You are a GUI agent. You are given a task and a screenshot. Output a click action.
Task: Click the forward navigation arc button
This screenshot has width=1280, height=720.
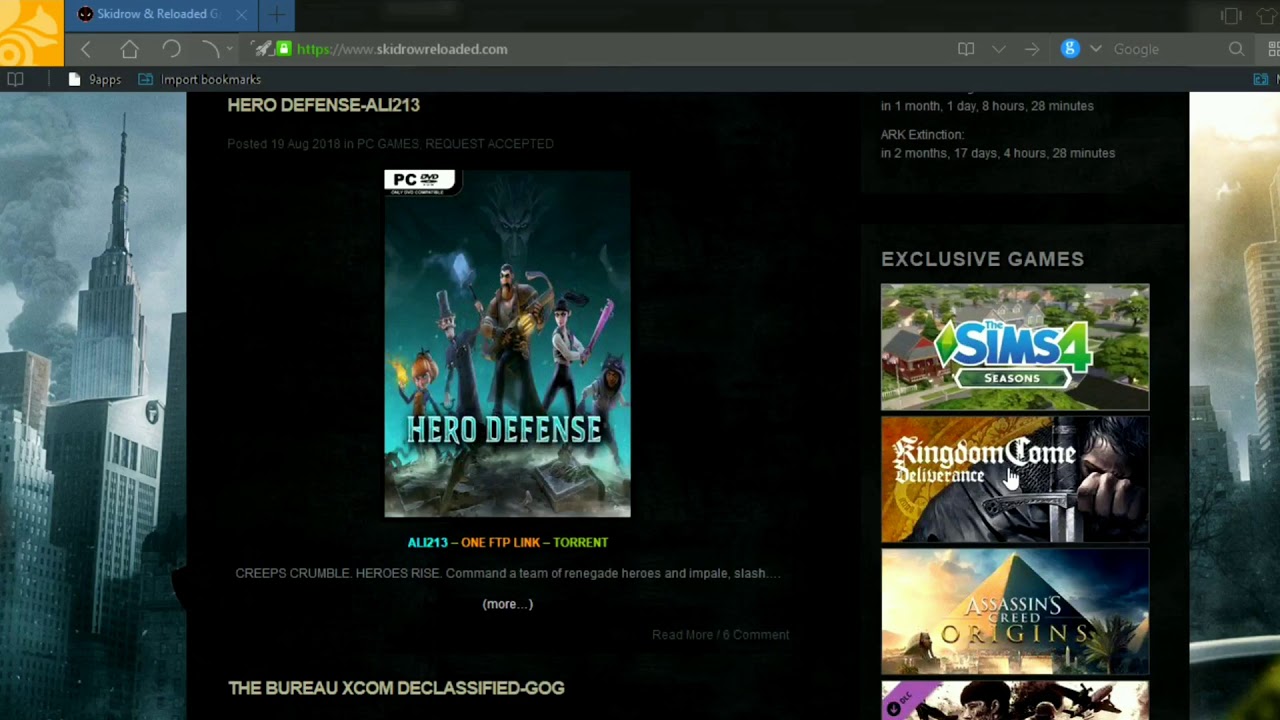210,49
